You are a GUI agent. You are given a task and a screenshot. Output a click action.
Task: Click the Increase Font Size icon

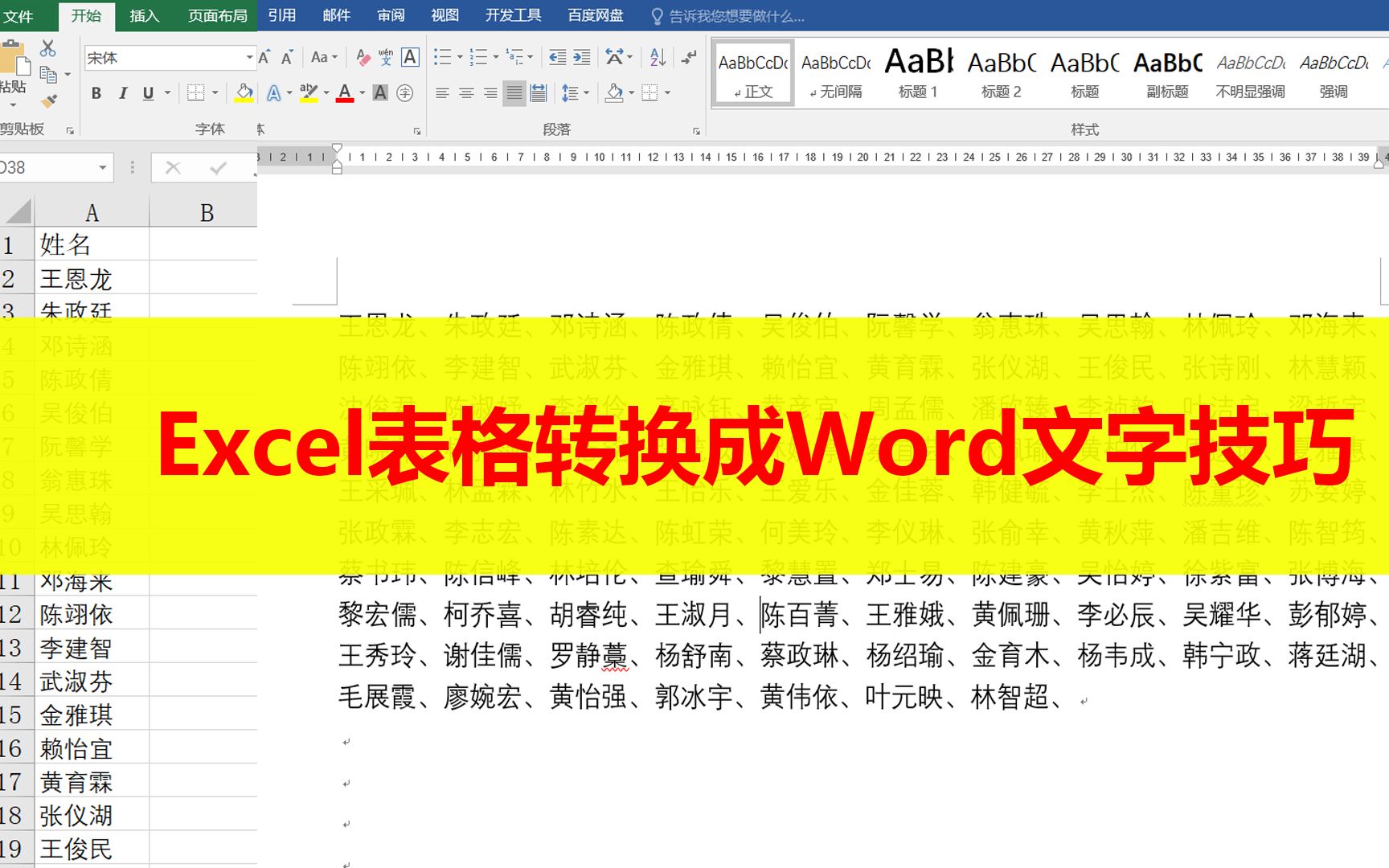pos(264,57)
